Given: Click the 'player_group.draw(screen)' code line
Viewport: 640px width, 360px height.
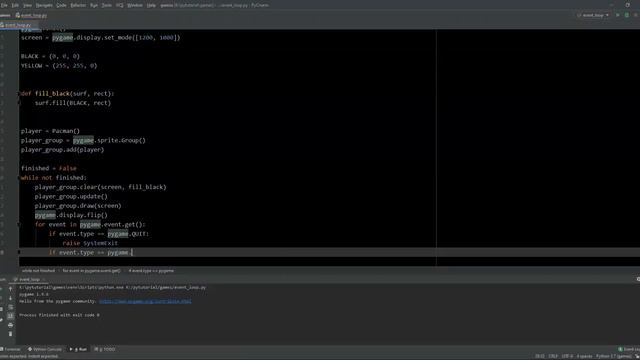Looking at the screenshot, I should click(78, 206).
